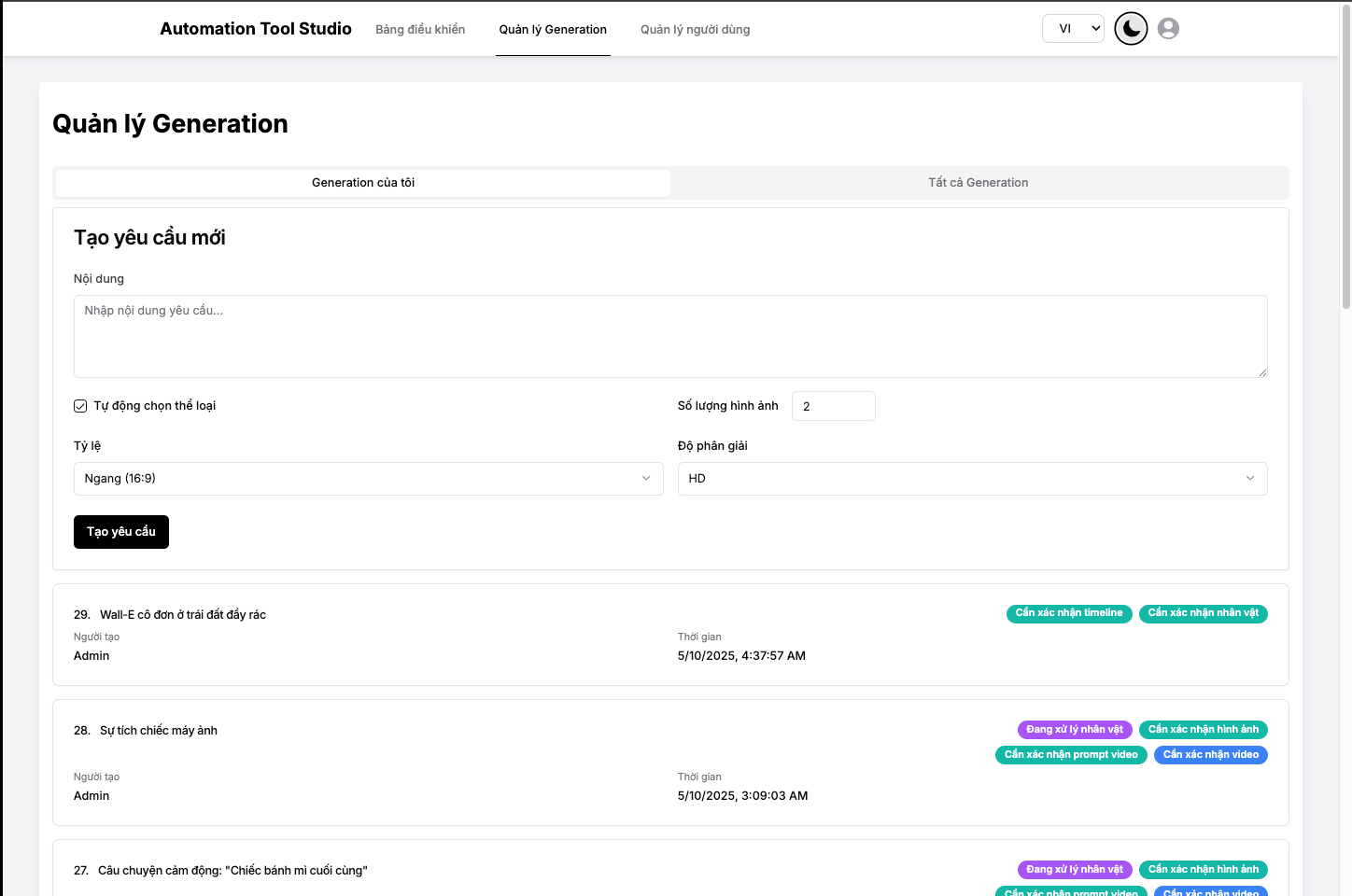Open the user profile avatar menu
This screenshot has width=1352, height=896.
pos(1168,28)
